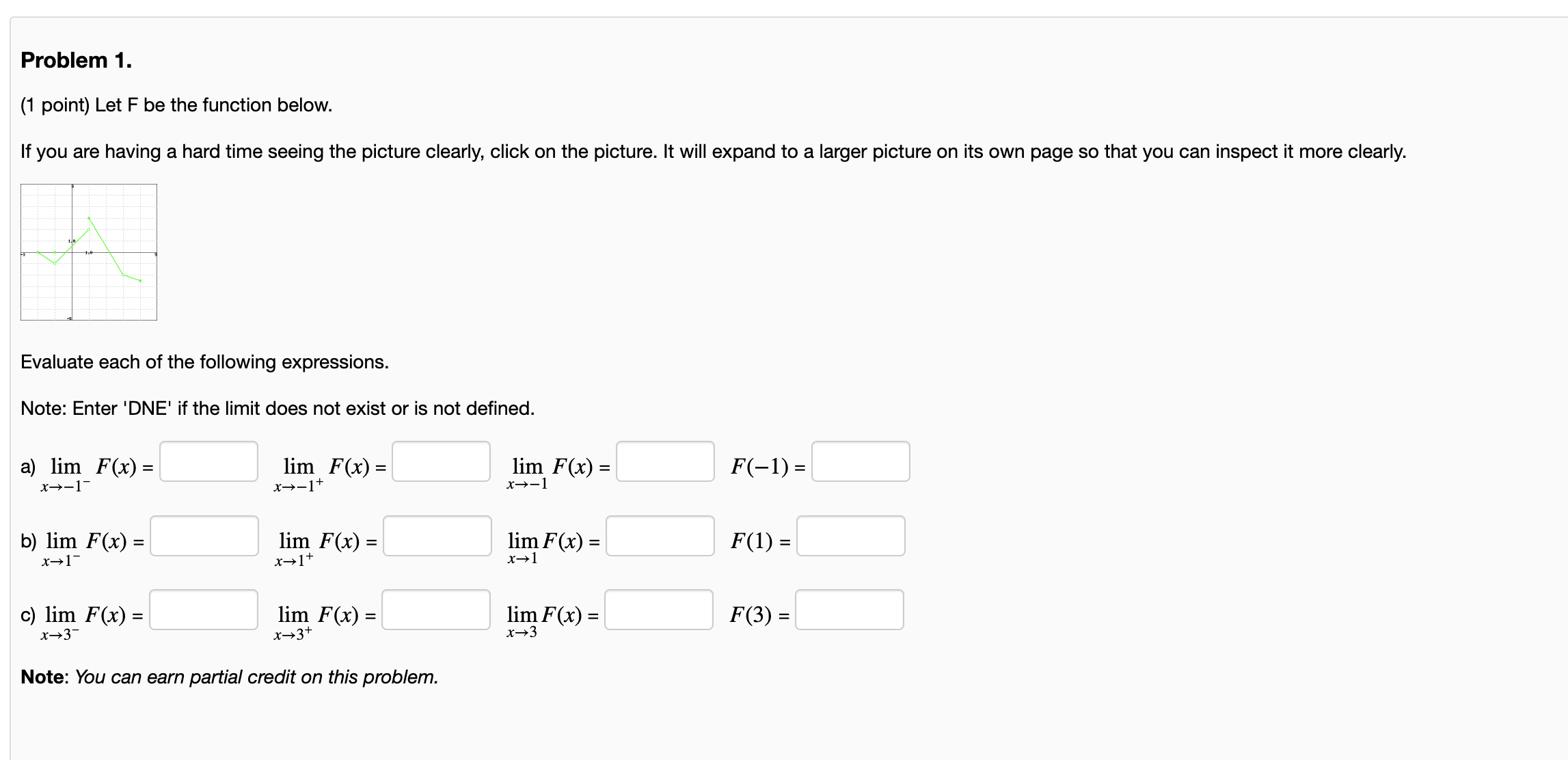Click the left-hand limit x→−1⁻ answer box
1568x760 pixels.
(x=209, y=461)
